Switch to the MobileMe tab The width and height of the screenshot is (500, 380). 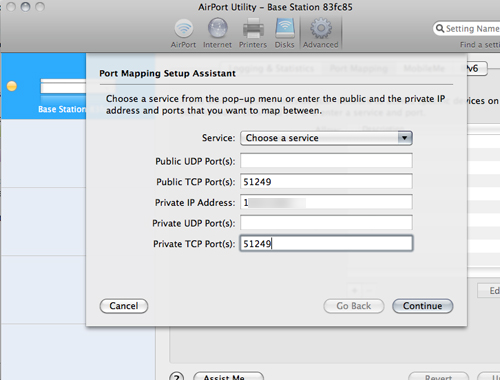pos(424,69)
